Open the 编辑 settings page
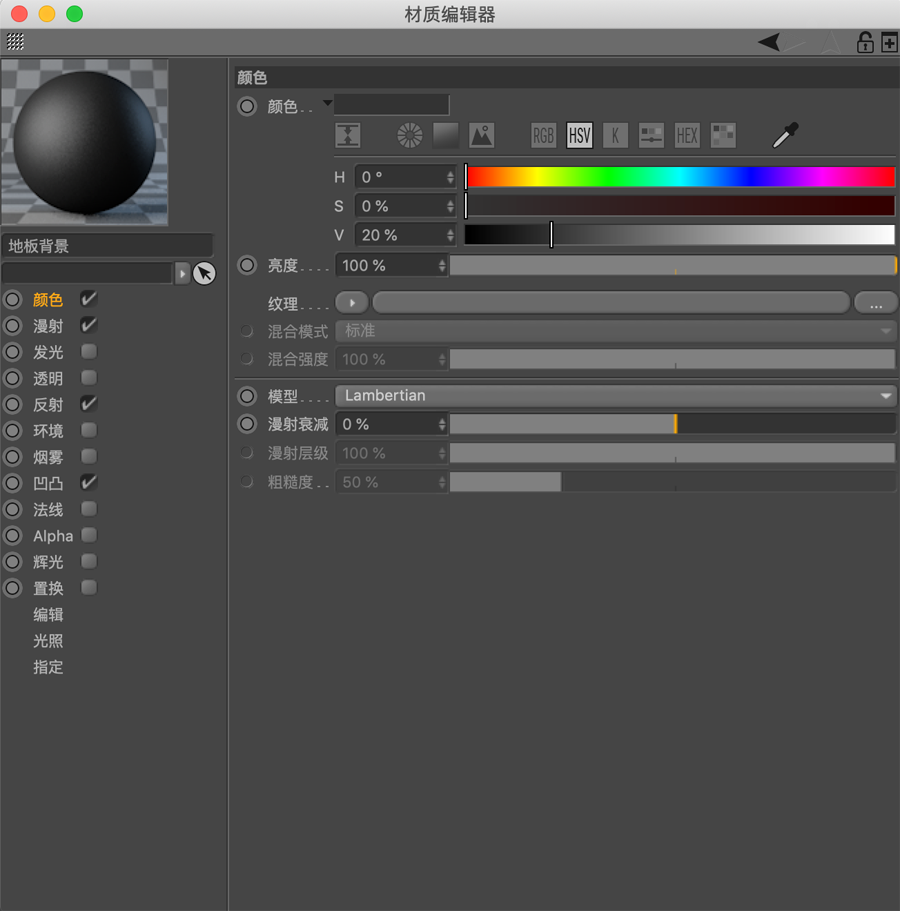 coord(48,614)
